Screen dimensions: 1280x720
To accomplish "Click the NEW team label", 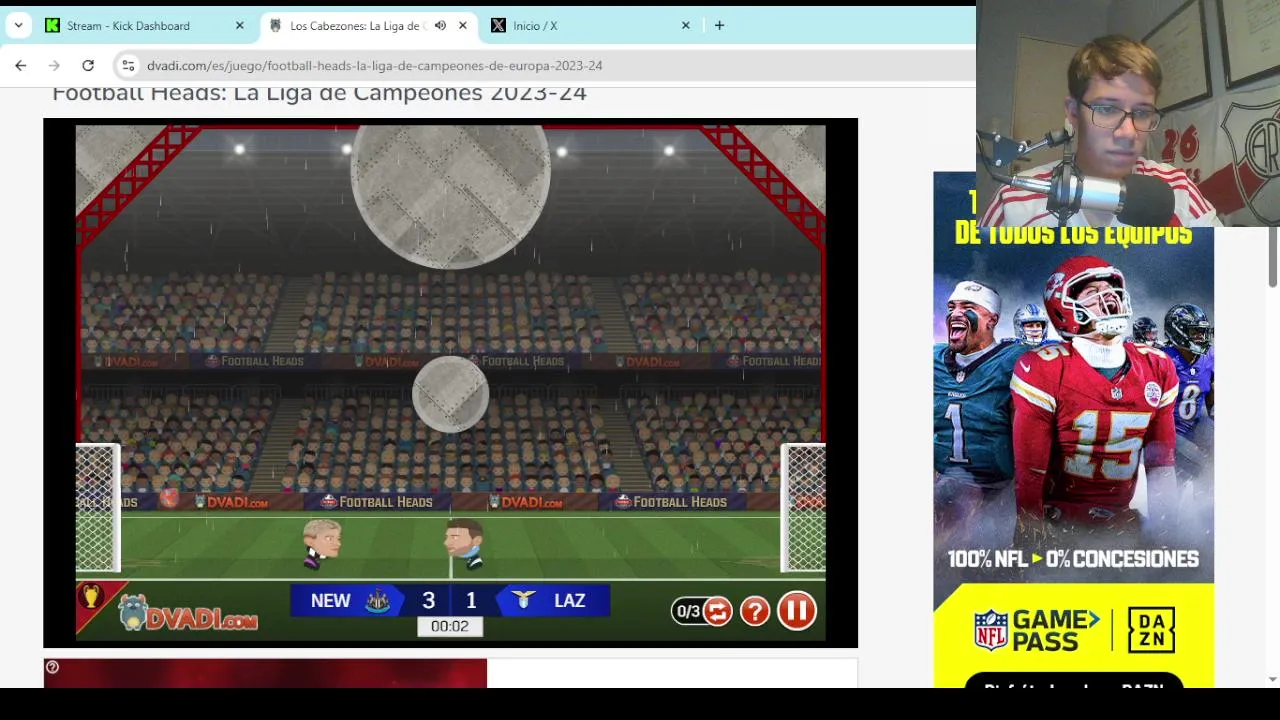I will point(330,601).
